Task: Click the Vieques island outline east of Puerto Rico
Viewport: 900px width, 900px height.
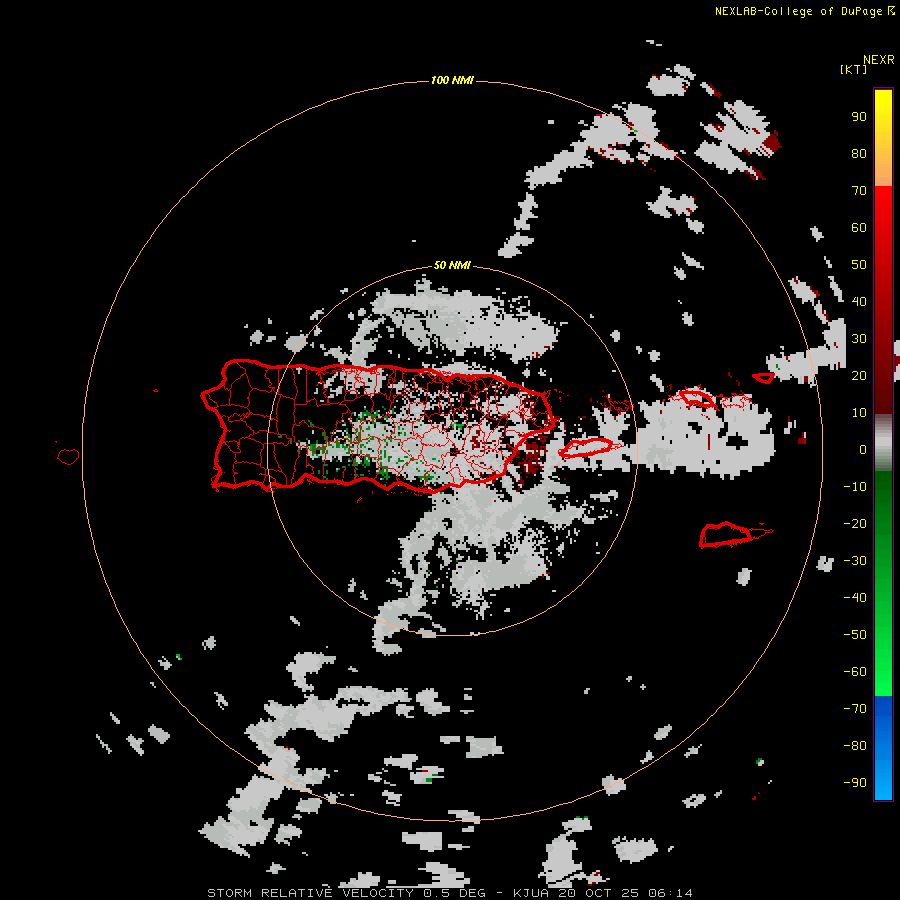Action: 585,447
